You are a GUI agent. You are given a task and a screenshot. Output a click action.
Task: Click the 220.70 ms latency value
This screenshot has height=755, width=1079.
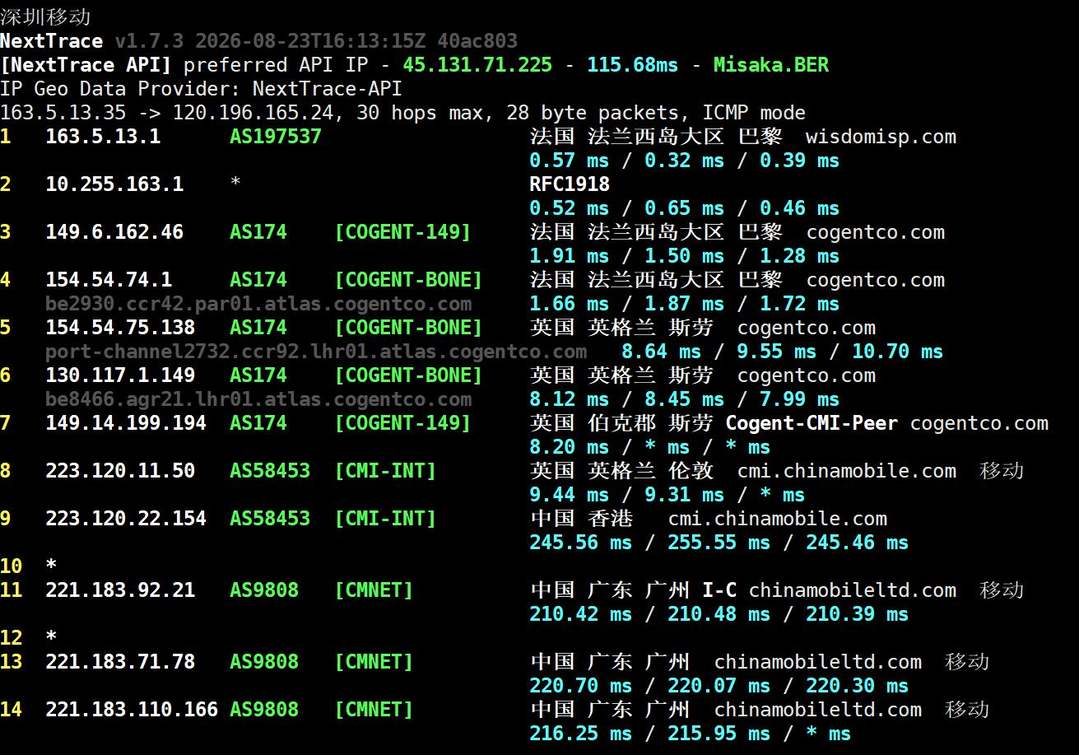[x=580, y=685]
